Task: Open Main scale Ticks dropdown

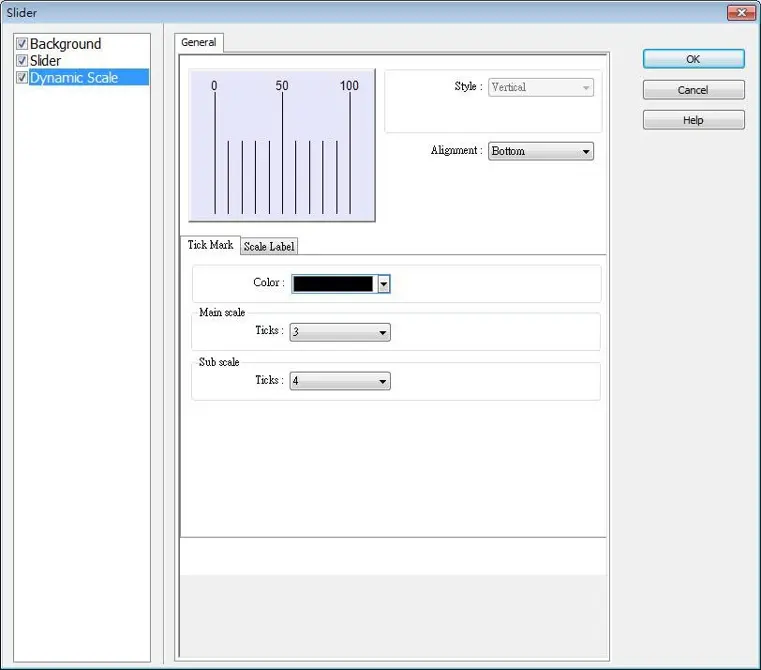Action: (340, 332)
